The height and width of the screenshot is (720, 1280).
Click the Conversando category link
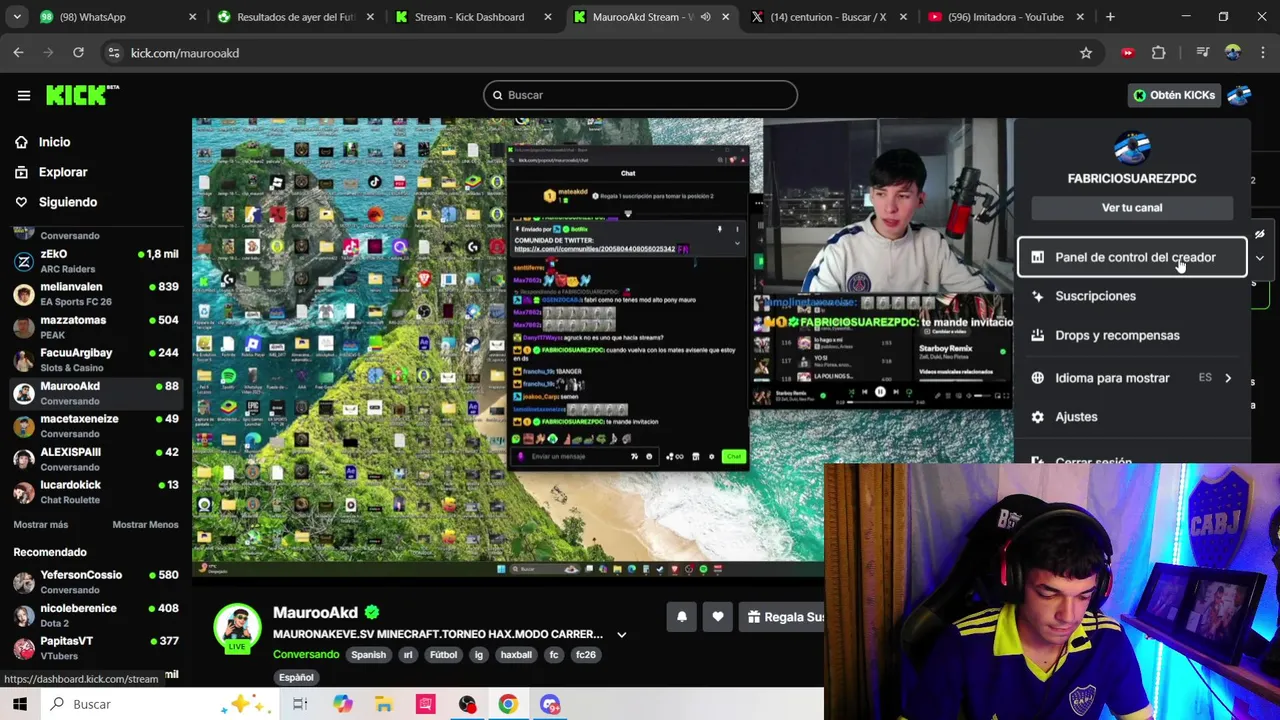point(306,655)
